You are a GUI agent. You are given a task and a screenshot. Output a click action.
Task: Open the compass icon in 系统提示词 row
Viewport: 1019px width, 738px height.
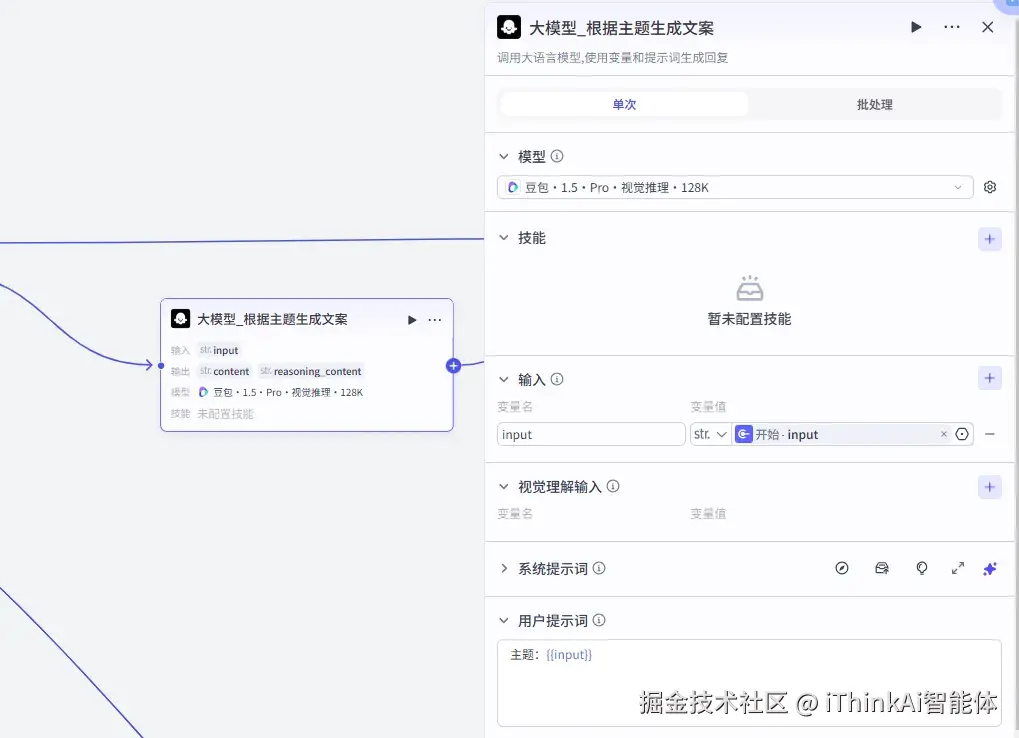842,568
